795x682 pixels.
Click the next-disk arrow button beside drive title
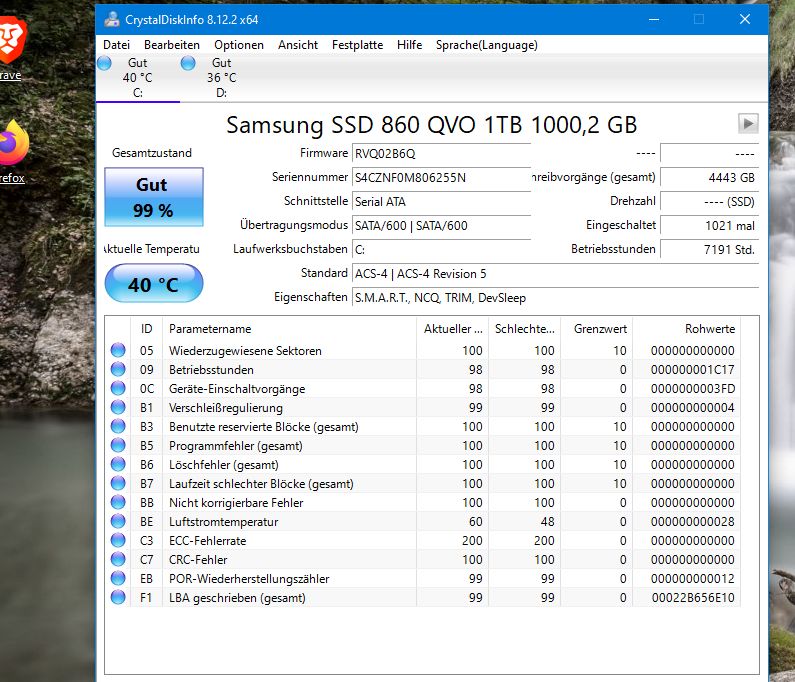748,123
